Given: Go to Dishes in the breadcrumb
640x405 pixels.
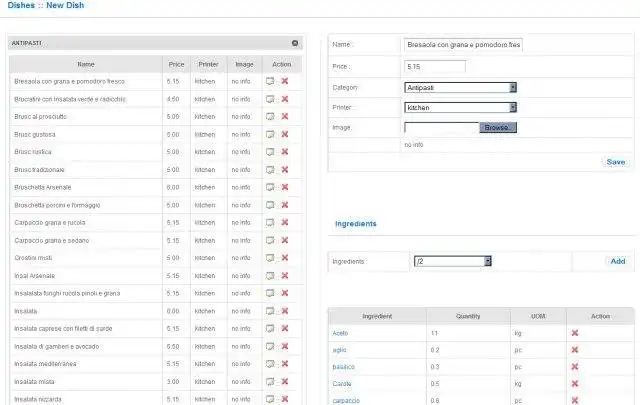Looking at the screenshot, I should pos(21,5).
